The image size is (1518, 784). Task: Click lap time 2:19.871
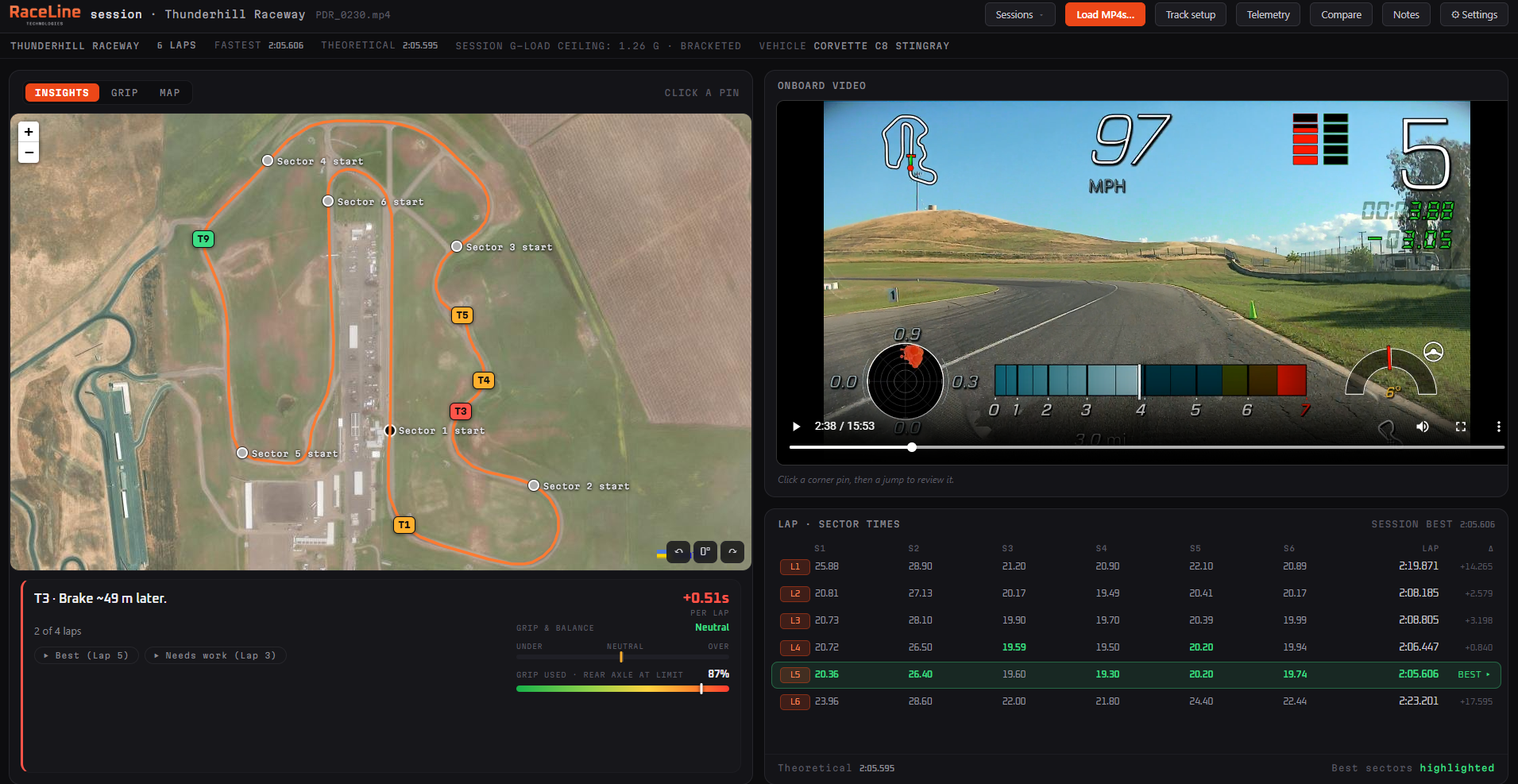pos(1418,566)
